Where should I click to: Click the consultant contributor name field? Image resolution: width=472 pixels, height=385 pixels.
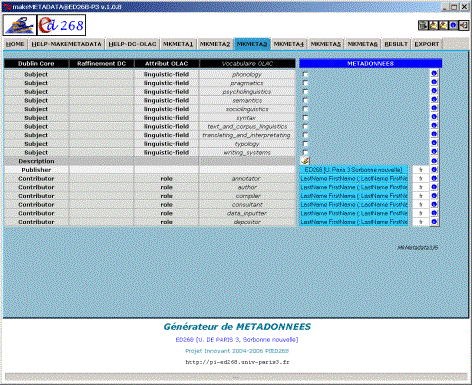pos(354,204)
